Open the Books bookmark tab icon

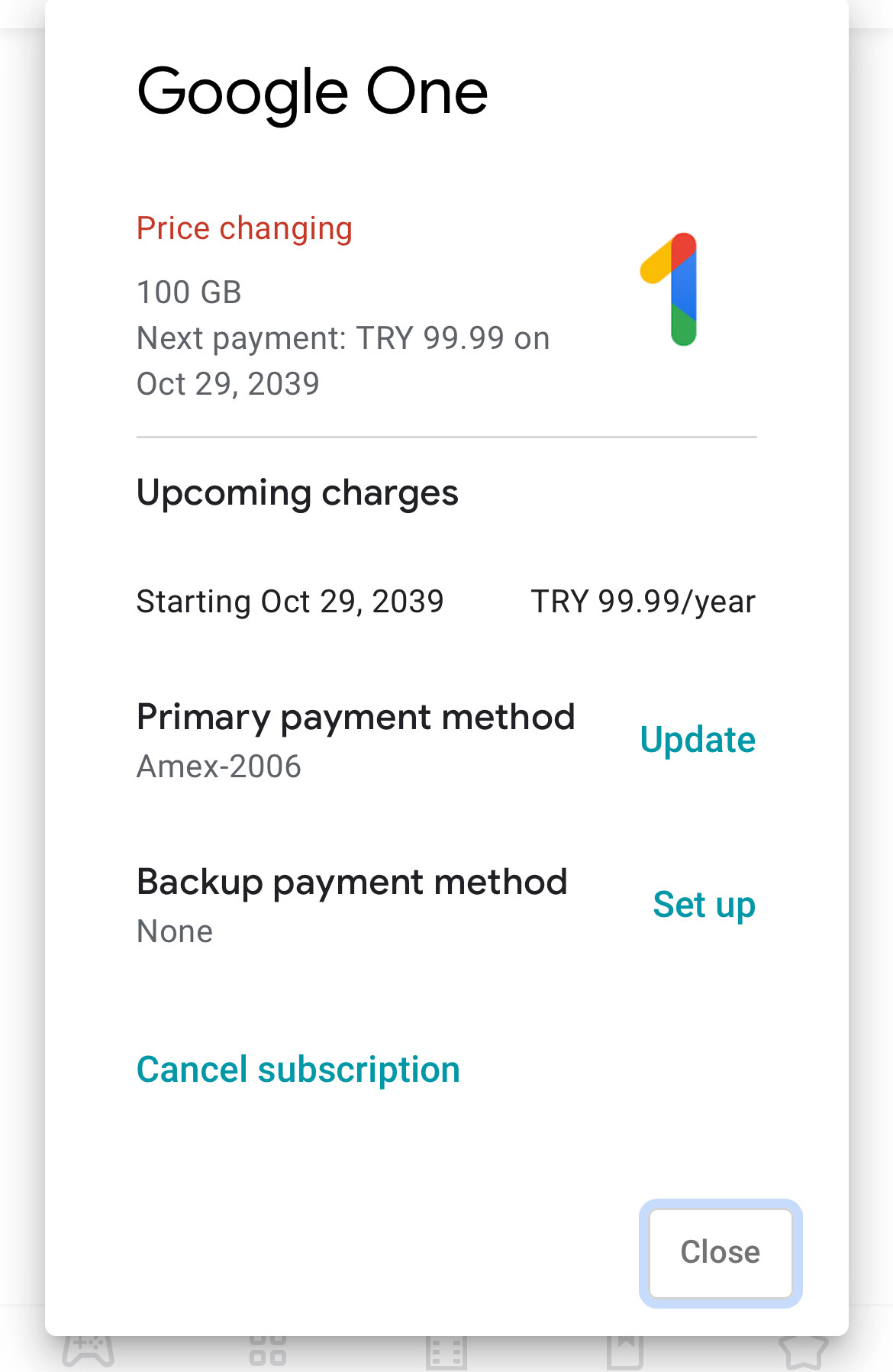click(x=625, y=1352)
